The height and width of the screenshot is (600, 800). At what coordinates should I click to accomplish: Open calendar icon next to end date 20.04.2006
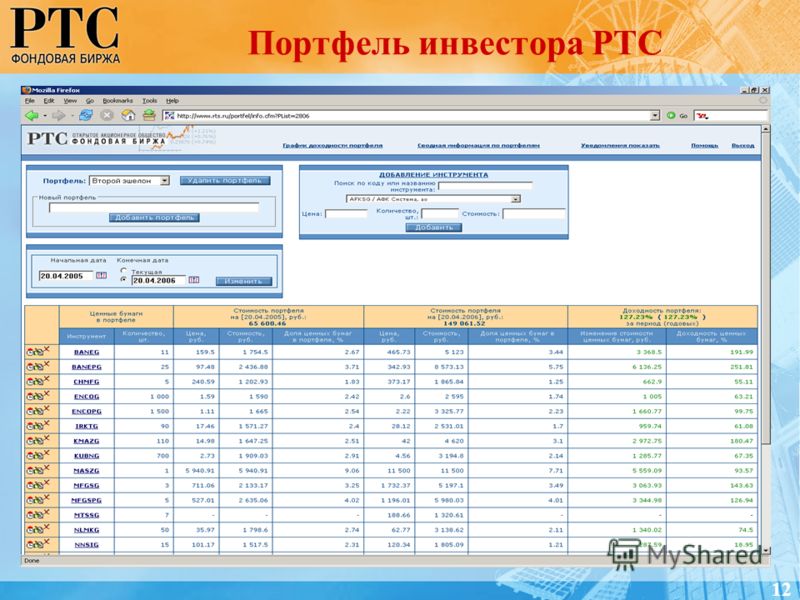coord(194,280)
